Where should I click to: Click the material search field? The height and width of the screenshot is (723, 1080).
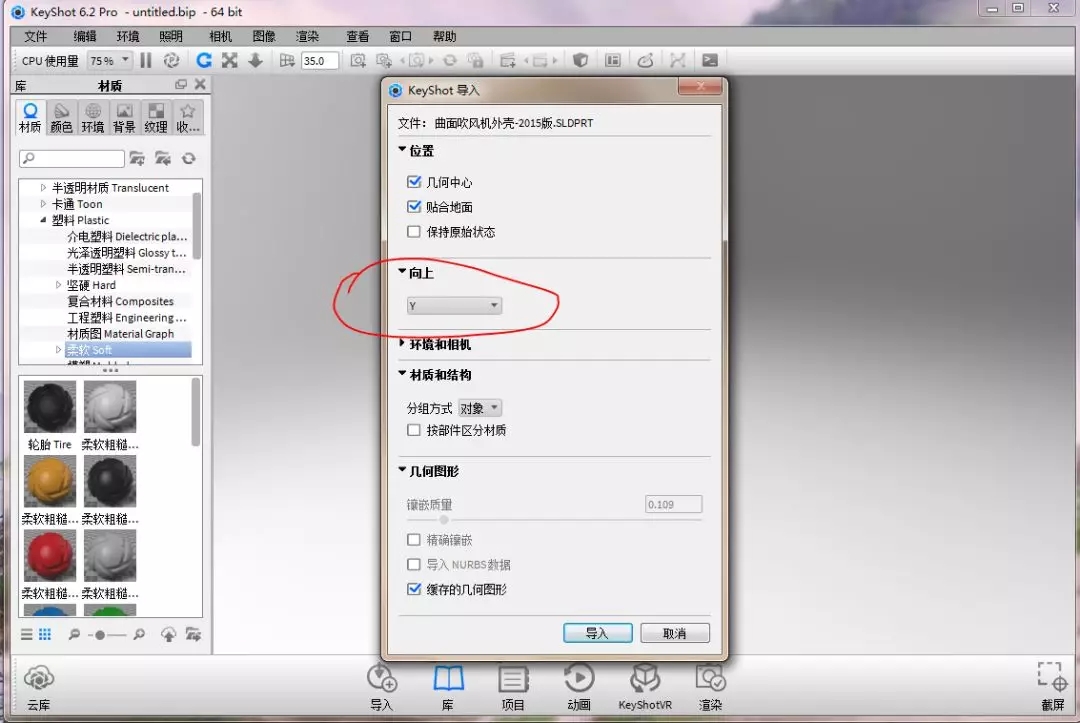72,159
